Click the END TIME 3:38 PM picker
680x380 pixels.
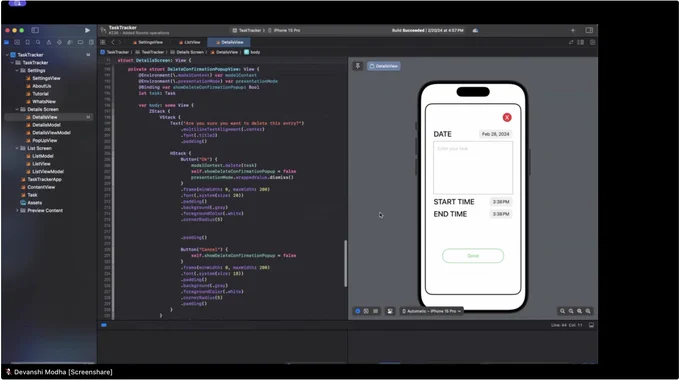[500, 214]
